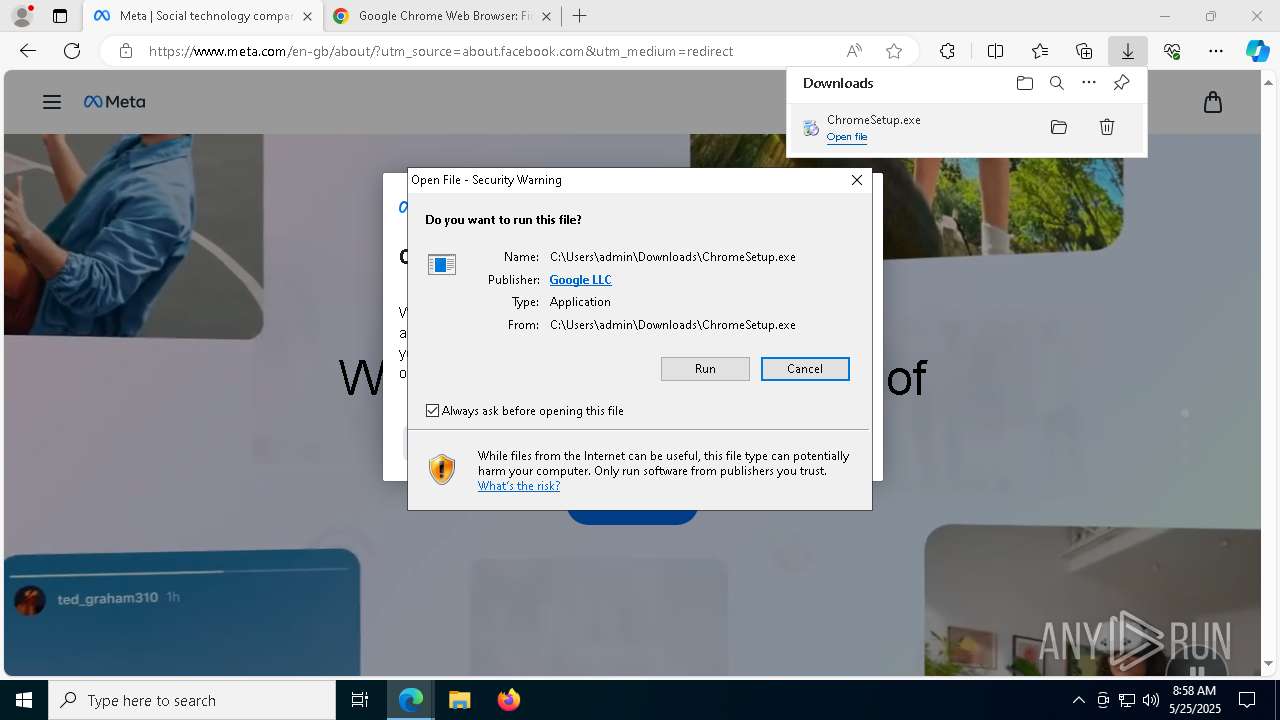Open more options in Downloads panel

(x=1089, y=83)
